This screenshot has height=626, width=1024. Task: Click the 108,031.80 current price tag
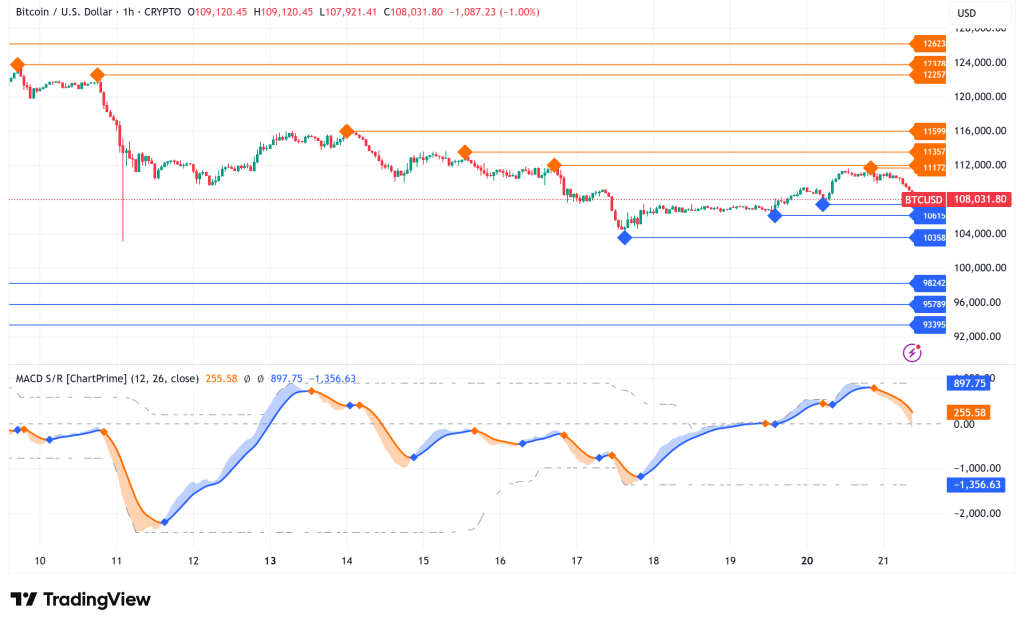tap(981, 200)
